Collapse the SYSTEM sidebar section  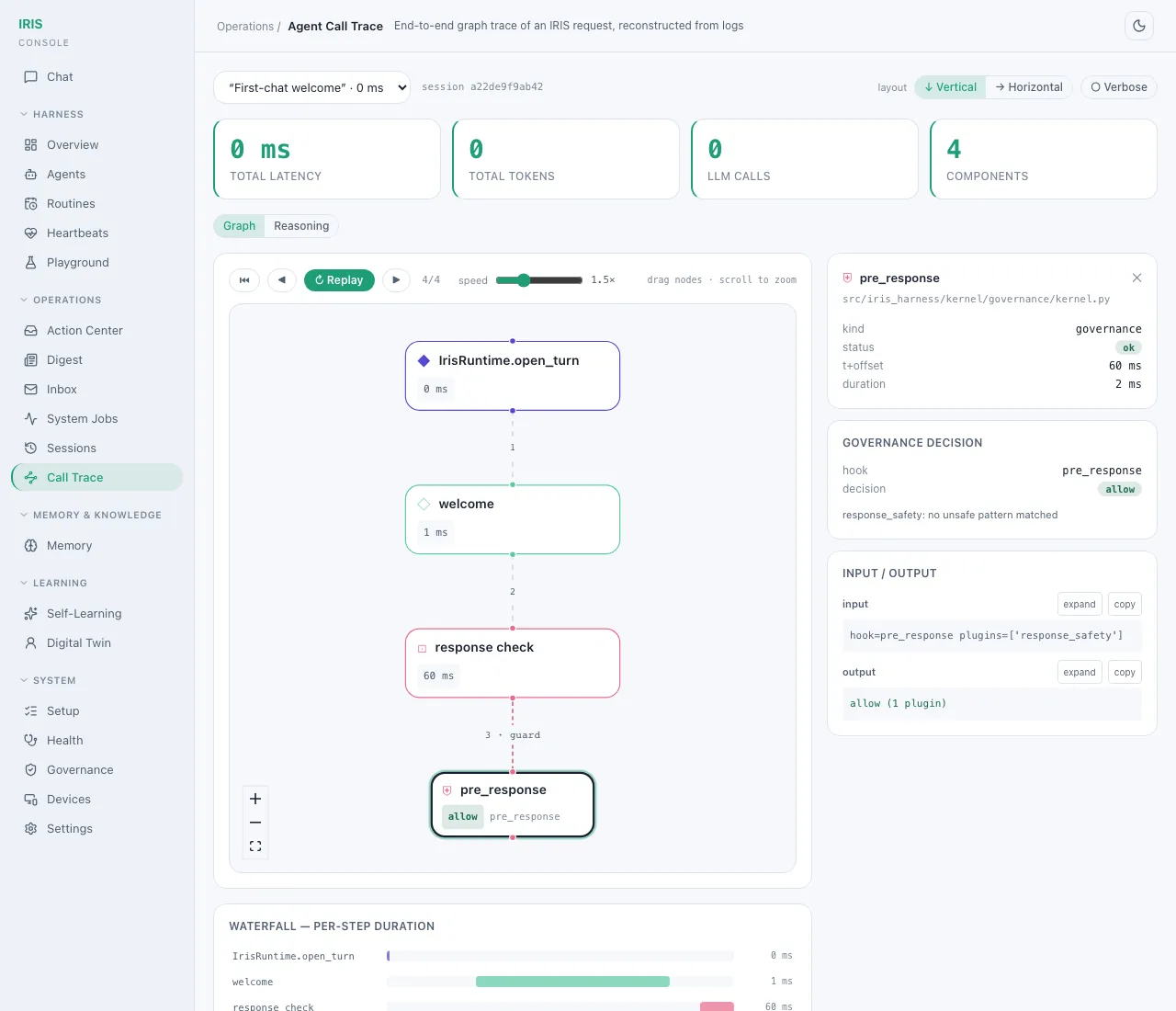(x=48, y=681)
